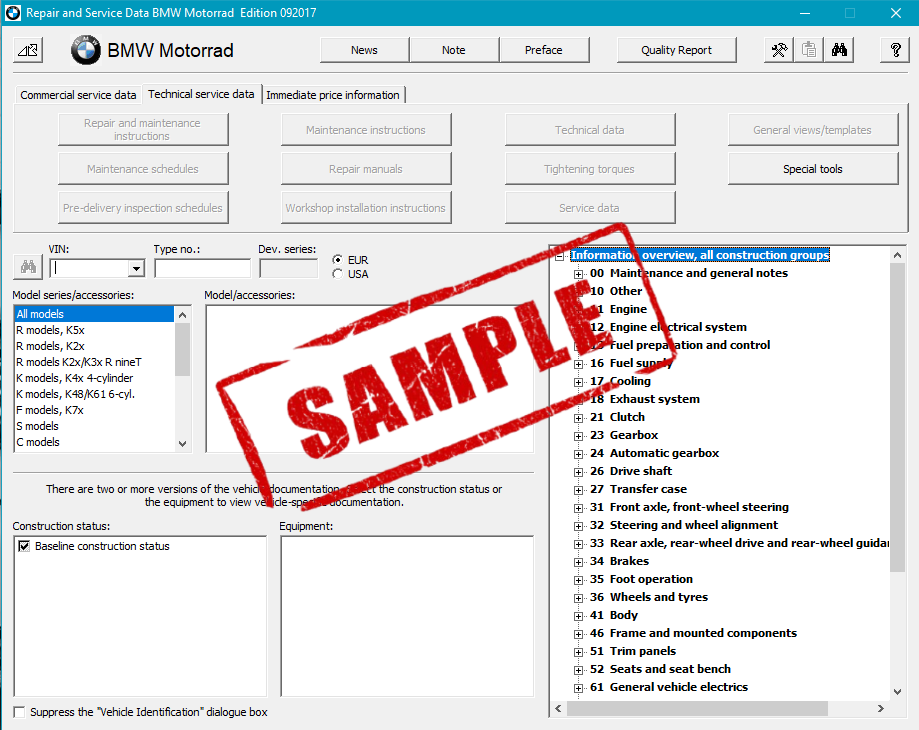Expand the 23 Gearbox node

click(578, 436)
